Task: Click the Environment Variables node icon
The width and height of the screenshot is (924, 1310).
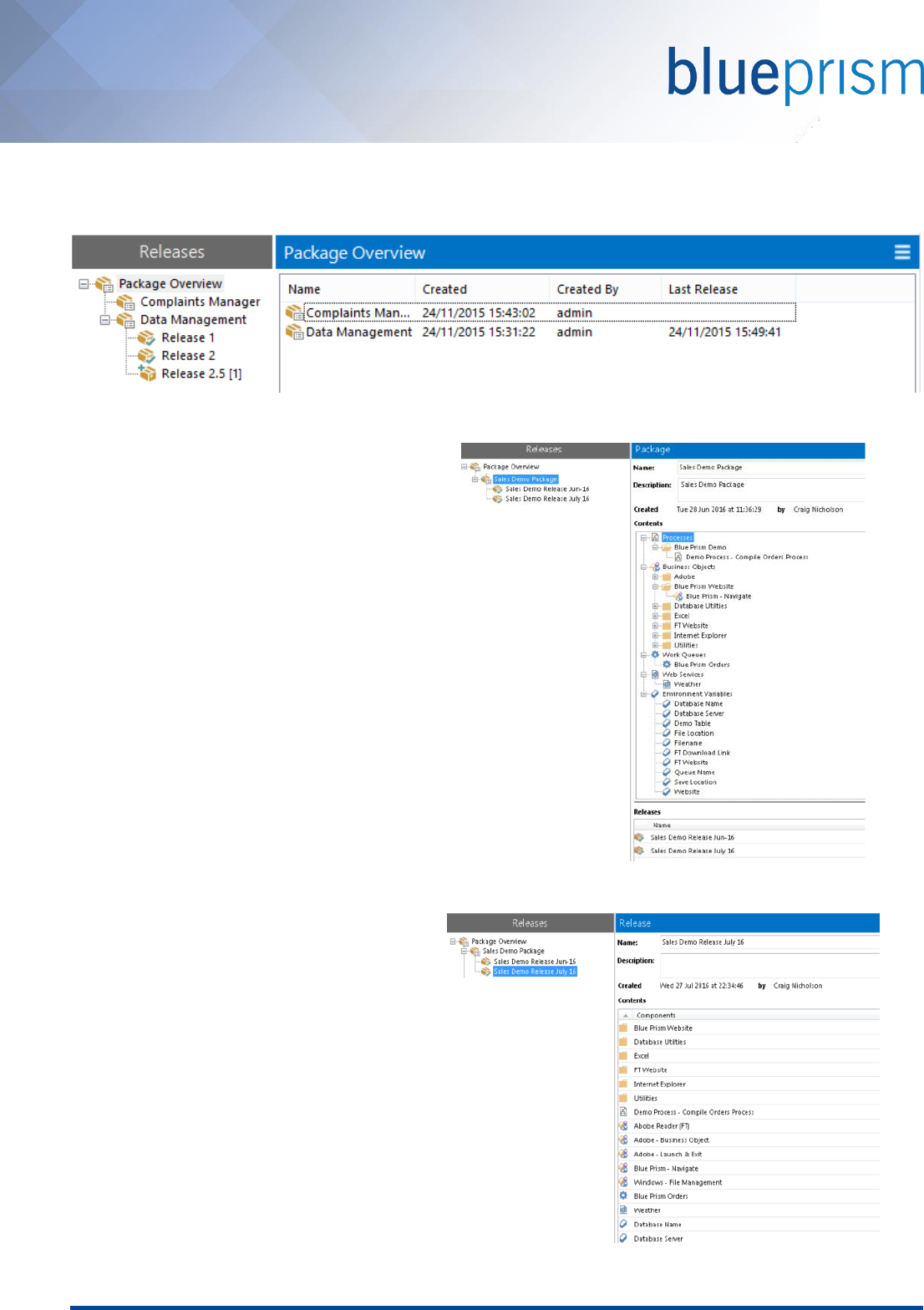Action: pyautogui.click(x=656, y=693)
